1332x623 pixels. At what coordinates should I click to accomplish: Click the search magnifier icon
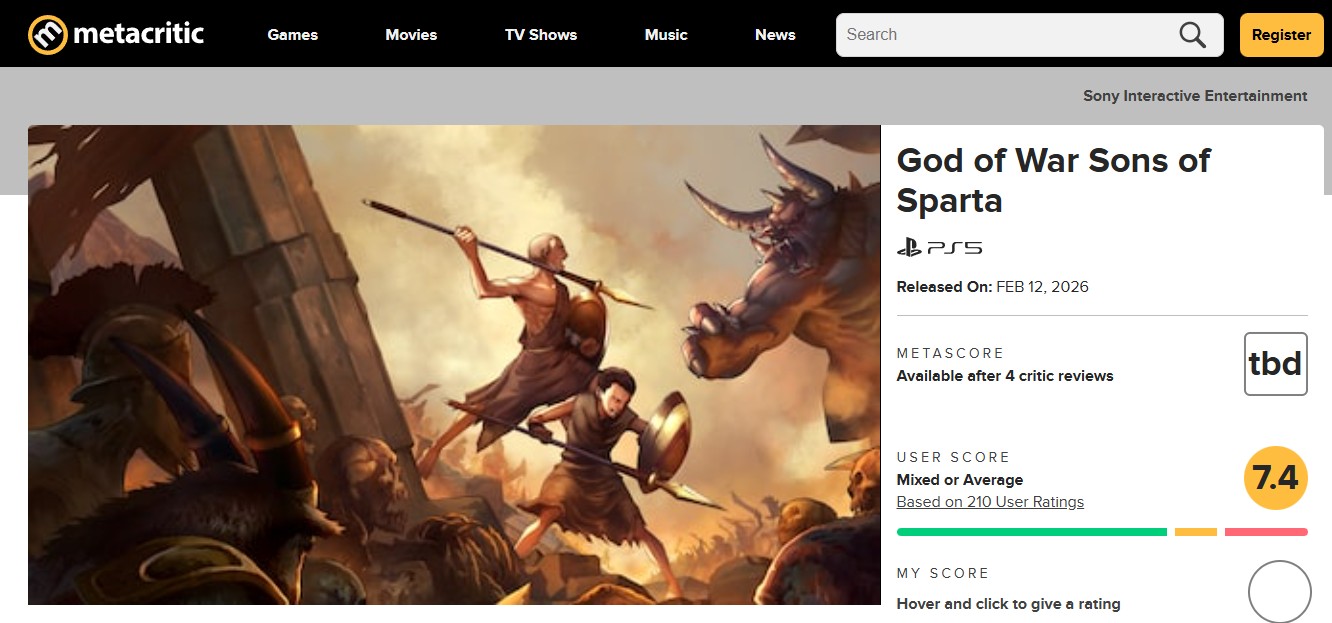pyautogui.click(x=1192, y=34)
